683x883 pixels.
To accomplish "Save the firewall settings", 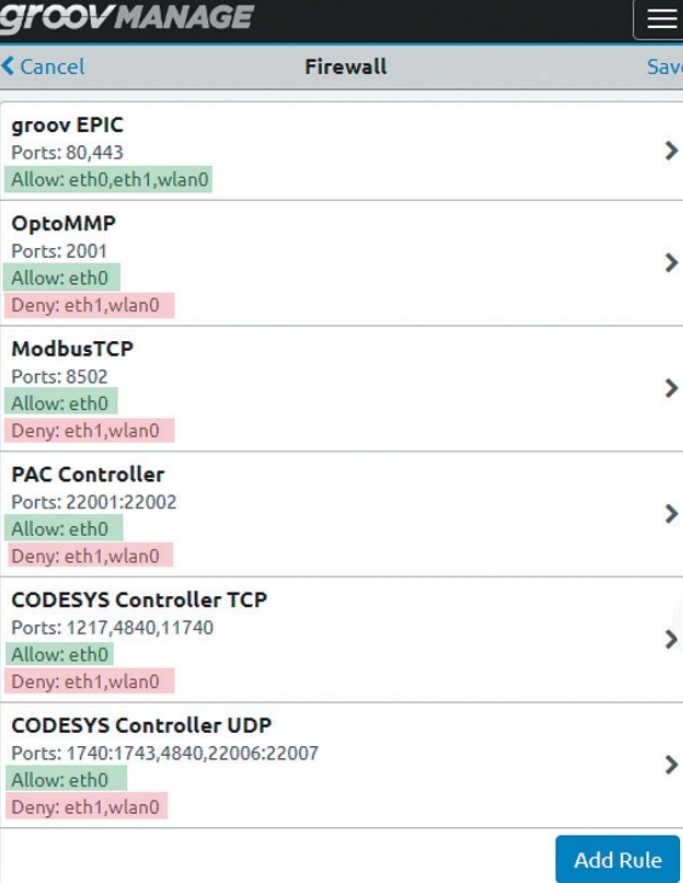I will (665, 67).
